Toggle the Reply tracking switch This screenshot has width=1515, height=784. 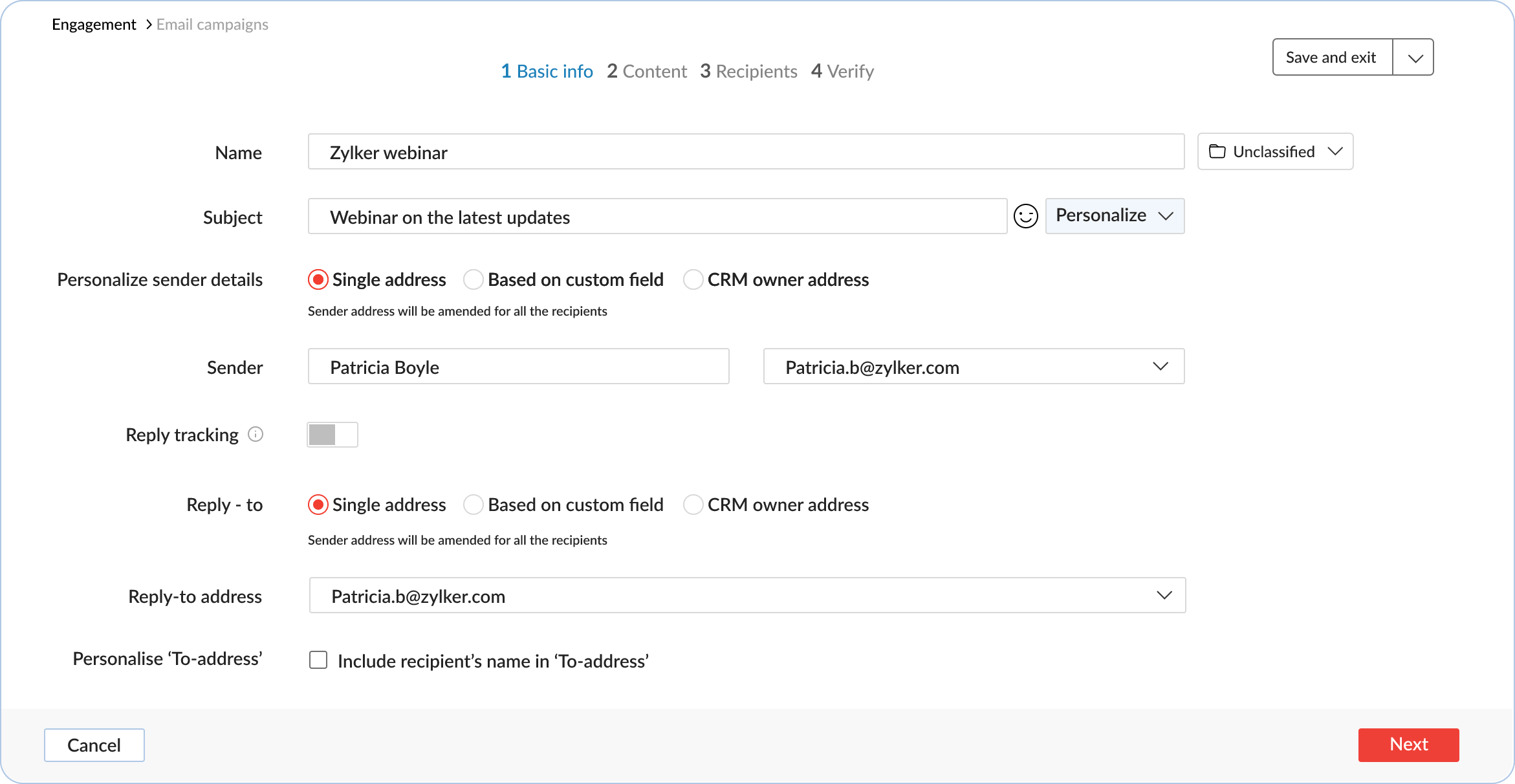[x=332, y=435]
